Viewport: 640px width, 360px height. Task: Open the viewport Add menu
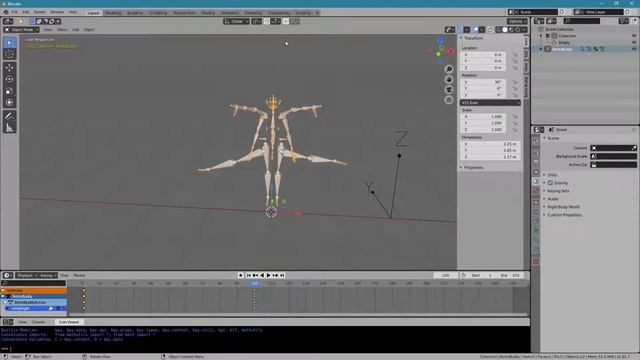(x=76, y=30)
